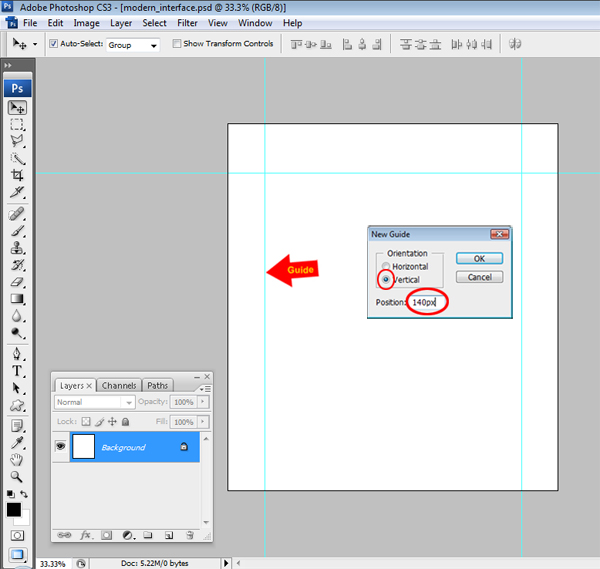The width and height of the screenshot is (600, 569).
Task: Select the Zoom tool
Action: 17,476
